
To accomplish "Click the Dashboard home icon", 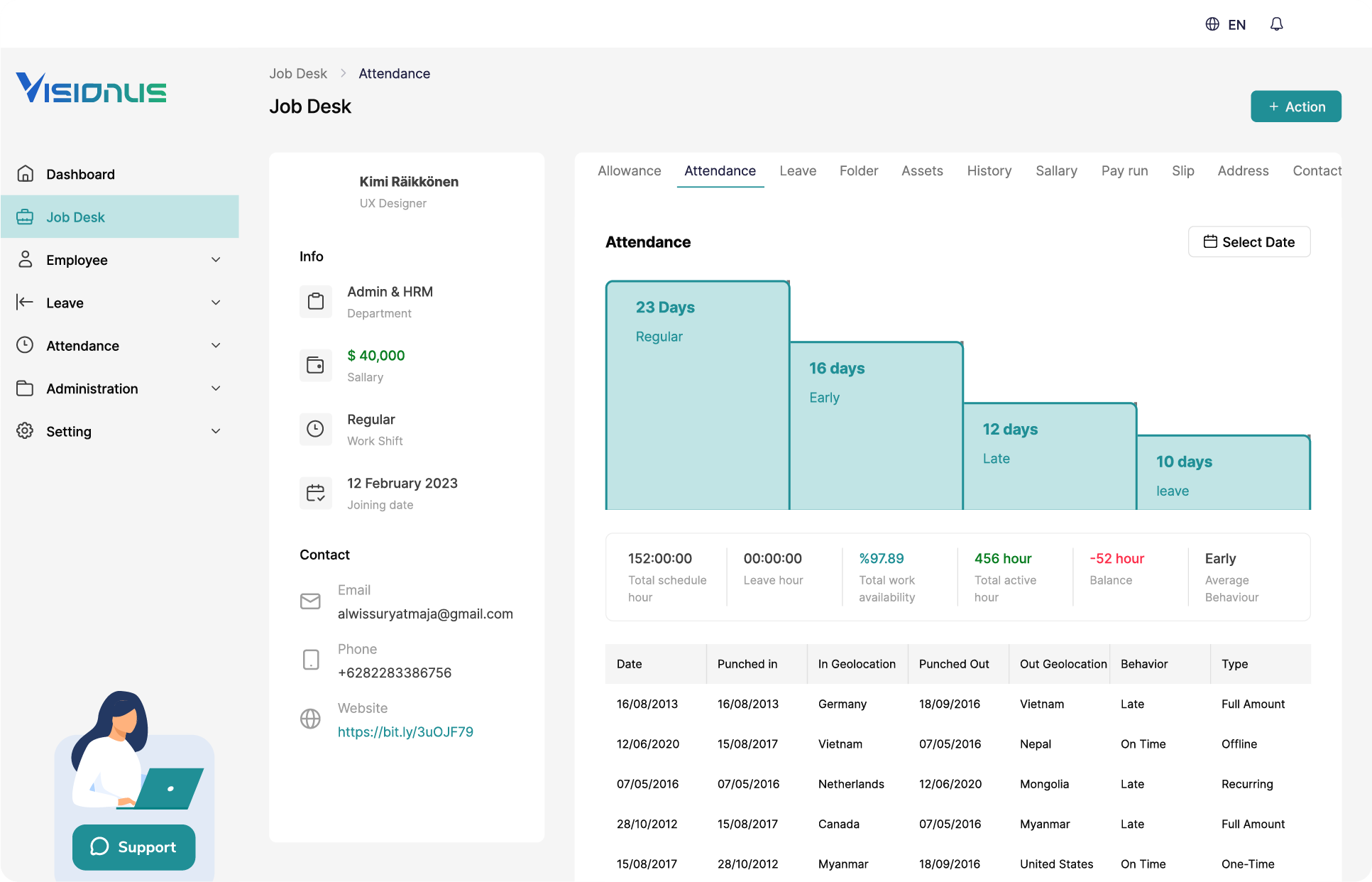I will (x=26, y=174).
